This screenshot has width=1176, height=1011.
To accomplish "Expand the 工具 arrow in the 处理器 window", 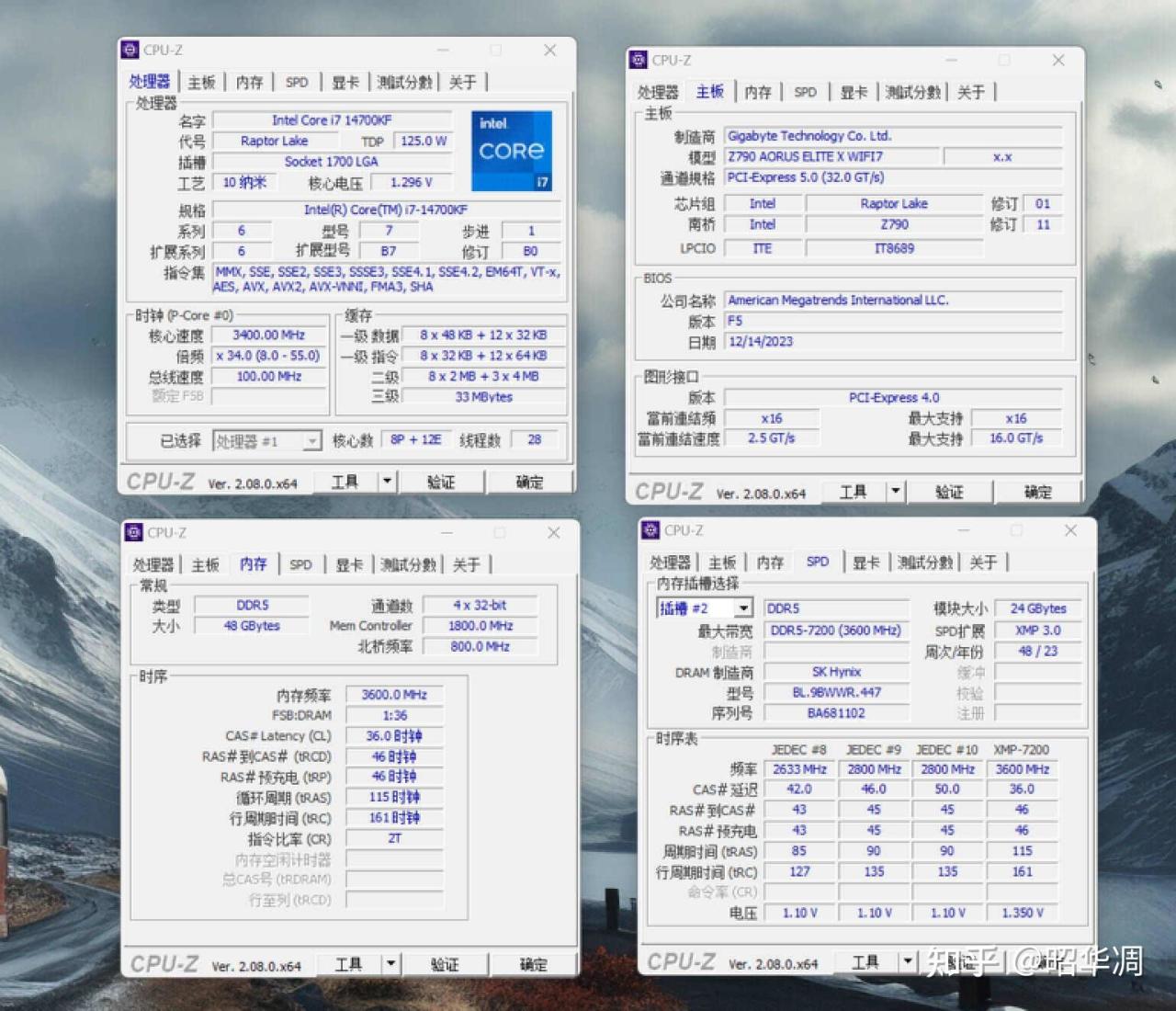I will click(x=388, y=482).
